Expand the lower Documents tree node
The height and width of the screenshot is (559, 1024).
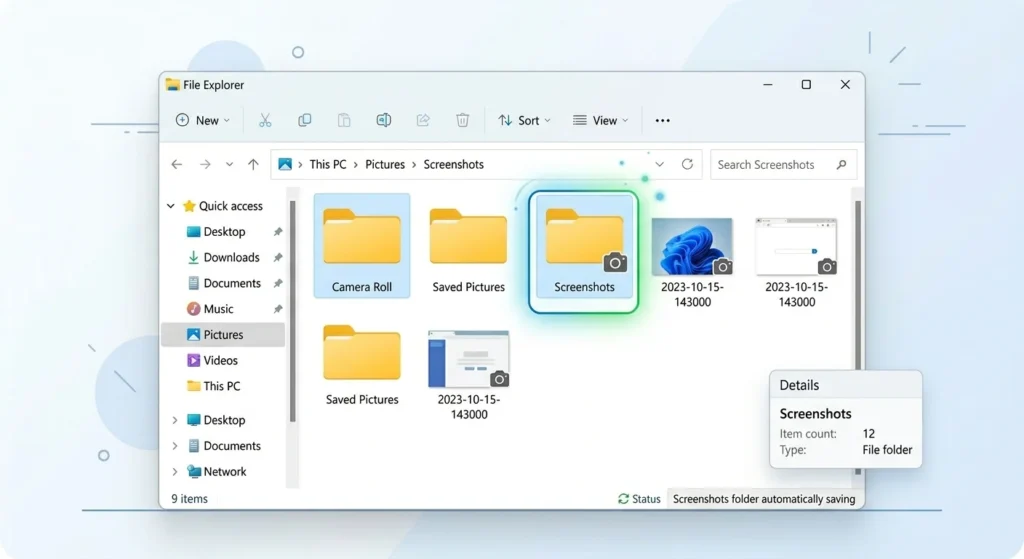point(175,446)
